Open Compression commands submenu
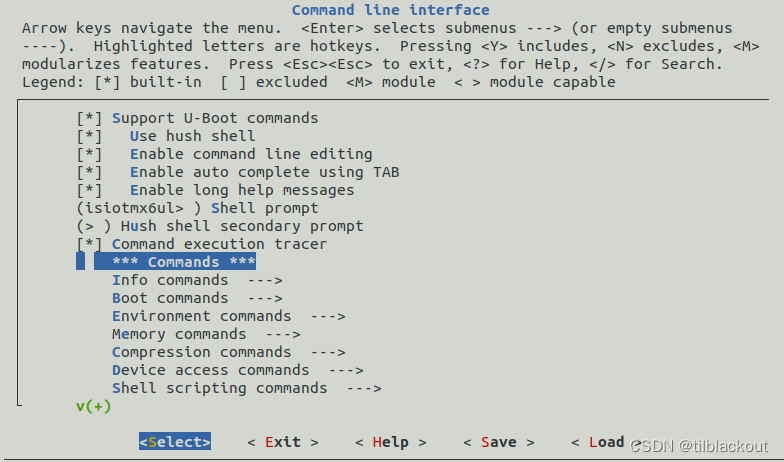 pyautogui.click(x=228, y=352)
